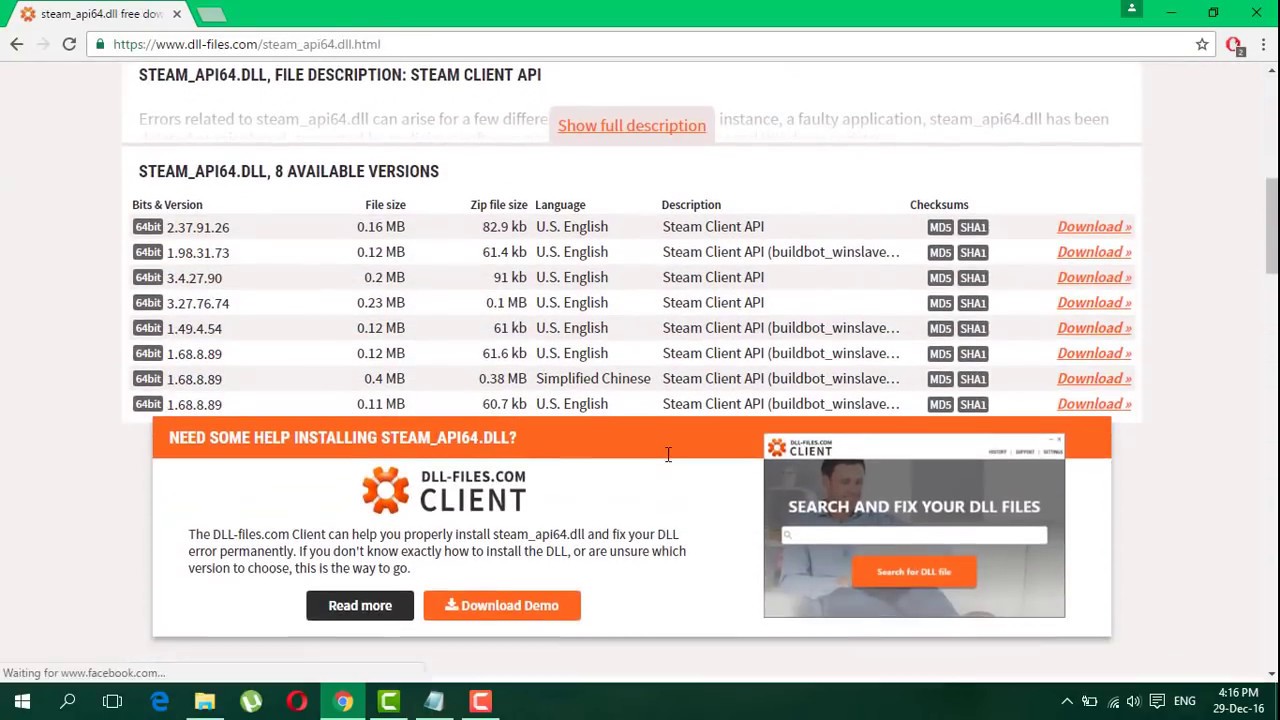
Task: Download version 3.4.27.90
Action: tap(1094, 277)
